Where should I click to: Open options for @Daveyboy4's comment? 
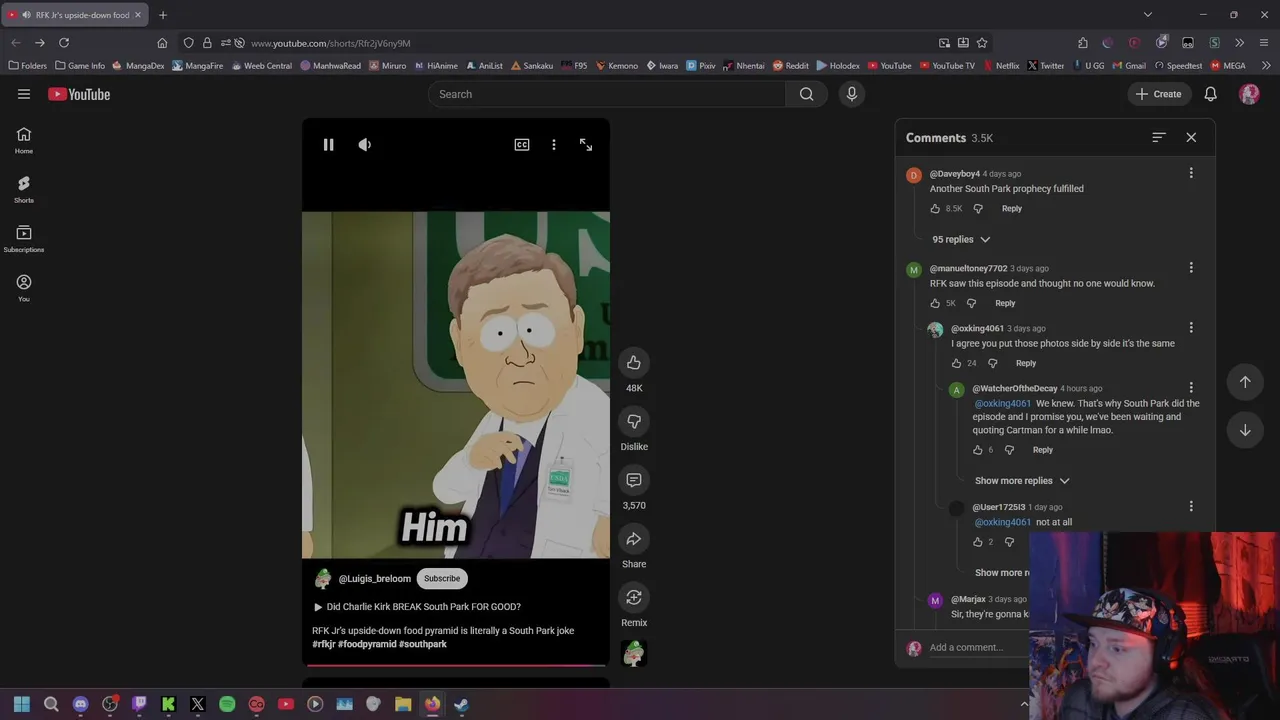click(1191, 173)
